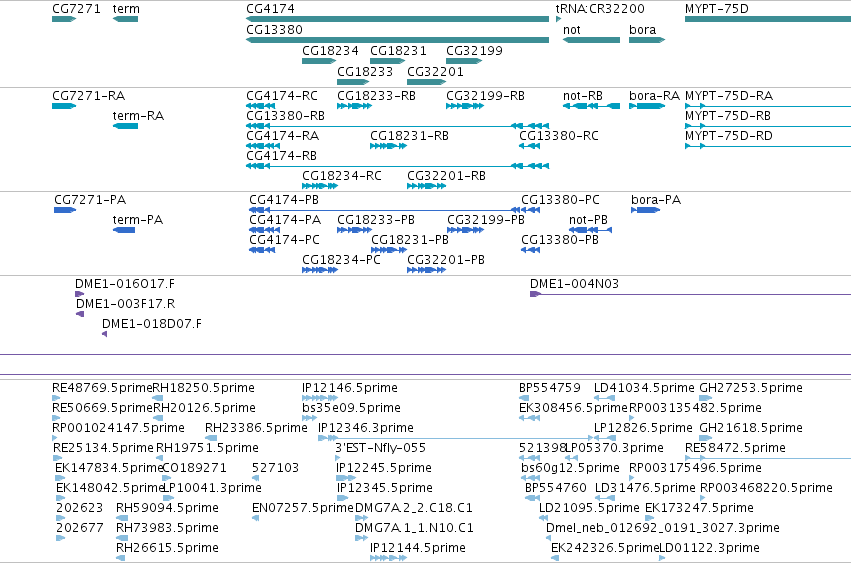
Task: Select transcript CG32199-RB
Action: click(465, 106)
